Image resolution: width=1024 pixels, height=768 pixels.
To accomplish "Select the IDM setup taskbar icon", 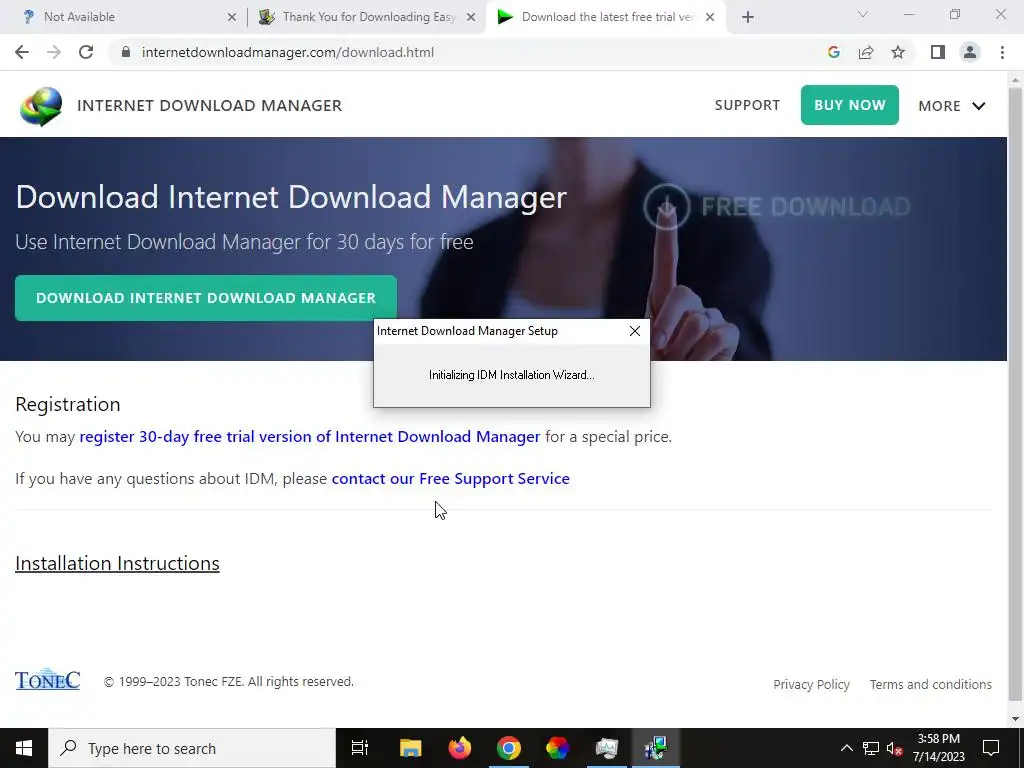I will pos(656,748).
